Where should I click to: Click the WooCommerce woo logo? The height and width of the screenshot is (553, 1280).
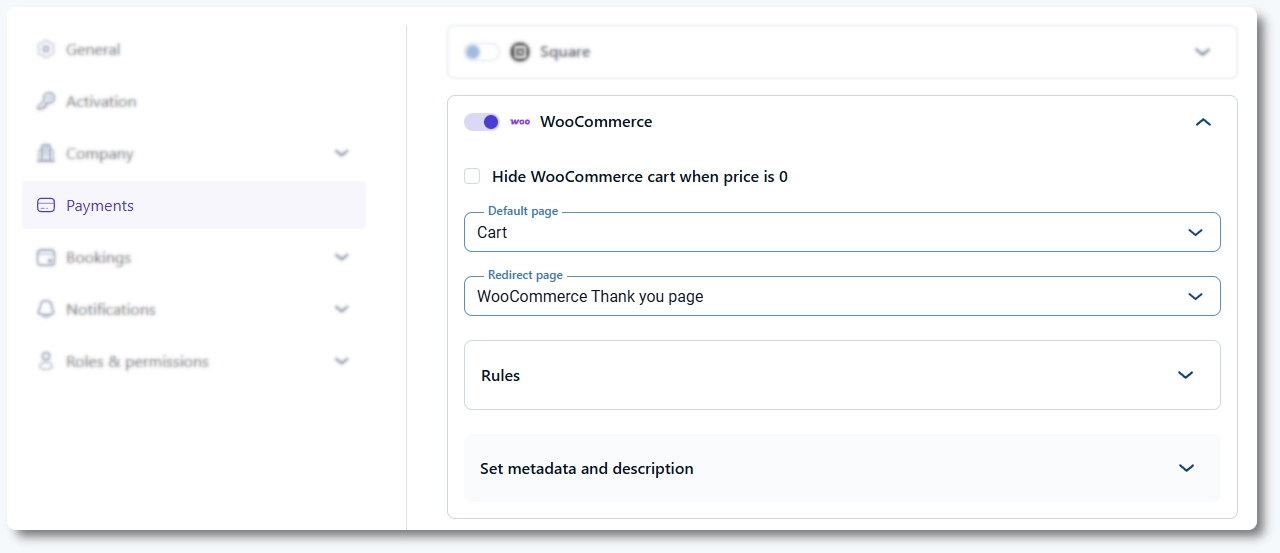[520, 122]
